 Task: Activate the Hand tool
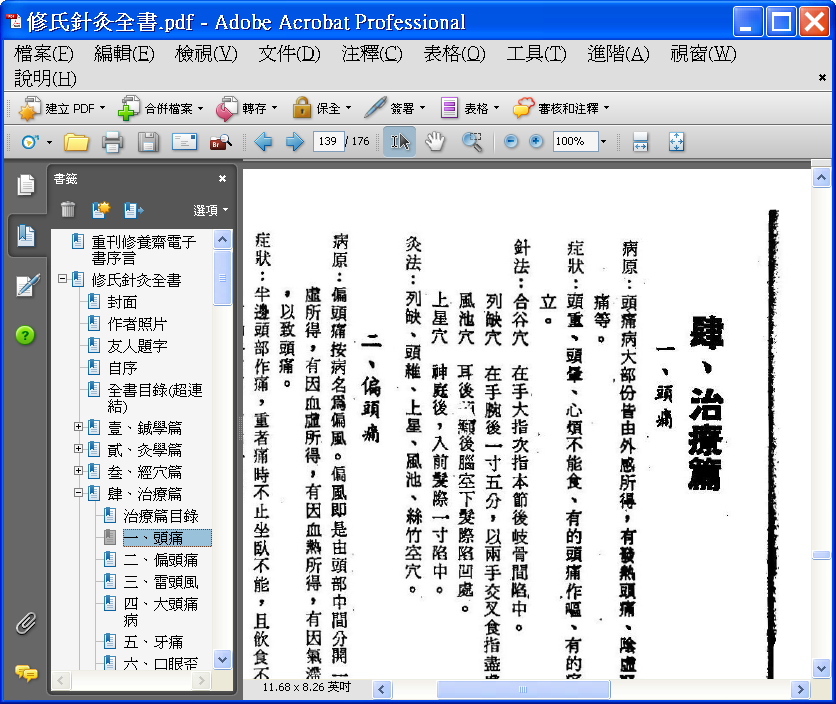click(435, 142)
